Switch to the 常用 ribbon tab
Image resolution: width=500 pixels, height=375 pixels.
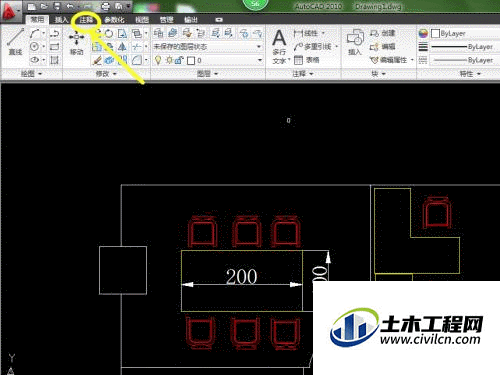pyautogui.click(x=37, y=20)
